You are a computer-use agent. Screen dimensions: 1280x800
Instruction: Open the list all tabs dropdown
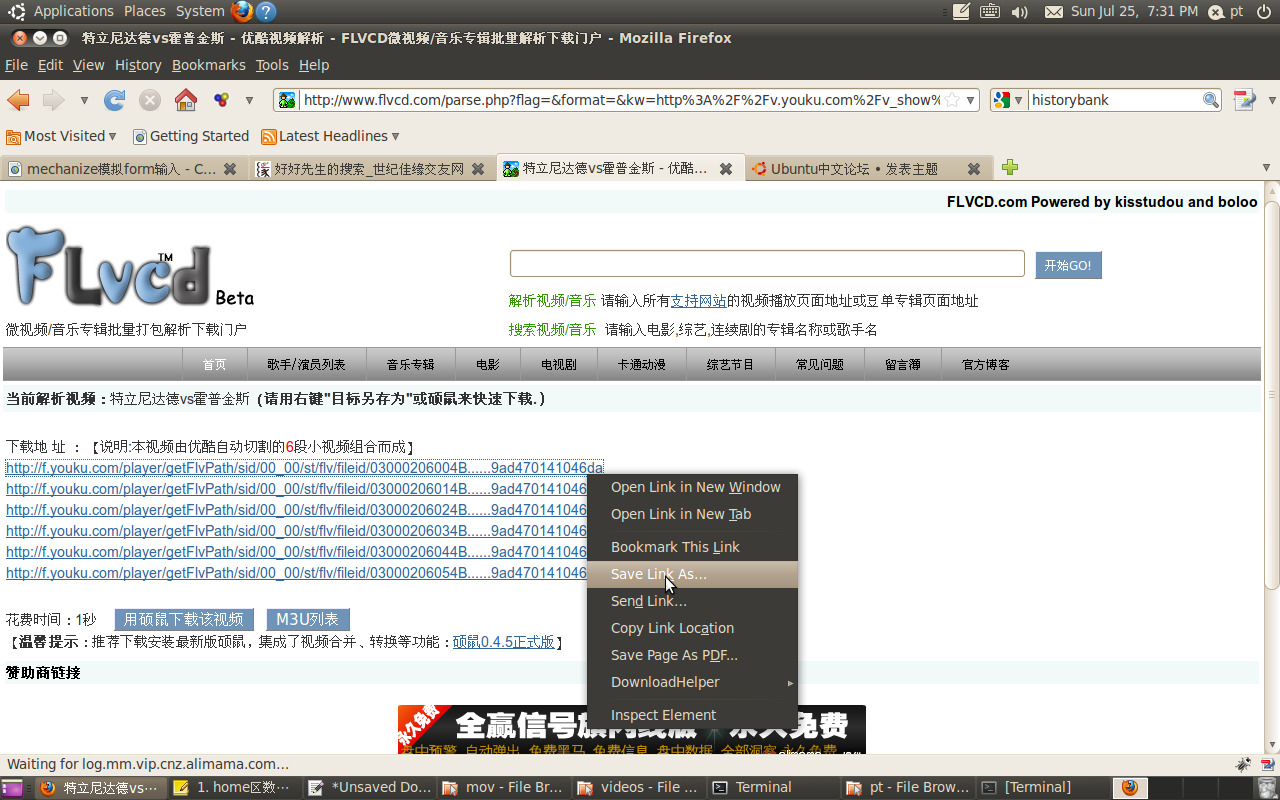click(x=1266, y=168)
